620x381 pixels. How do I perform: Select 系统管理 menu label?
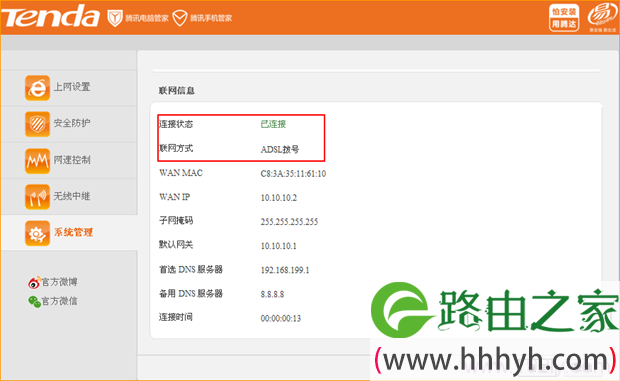click(73, 232)
